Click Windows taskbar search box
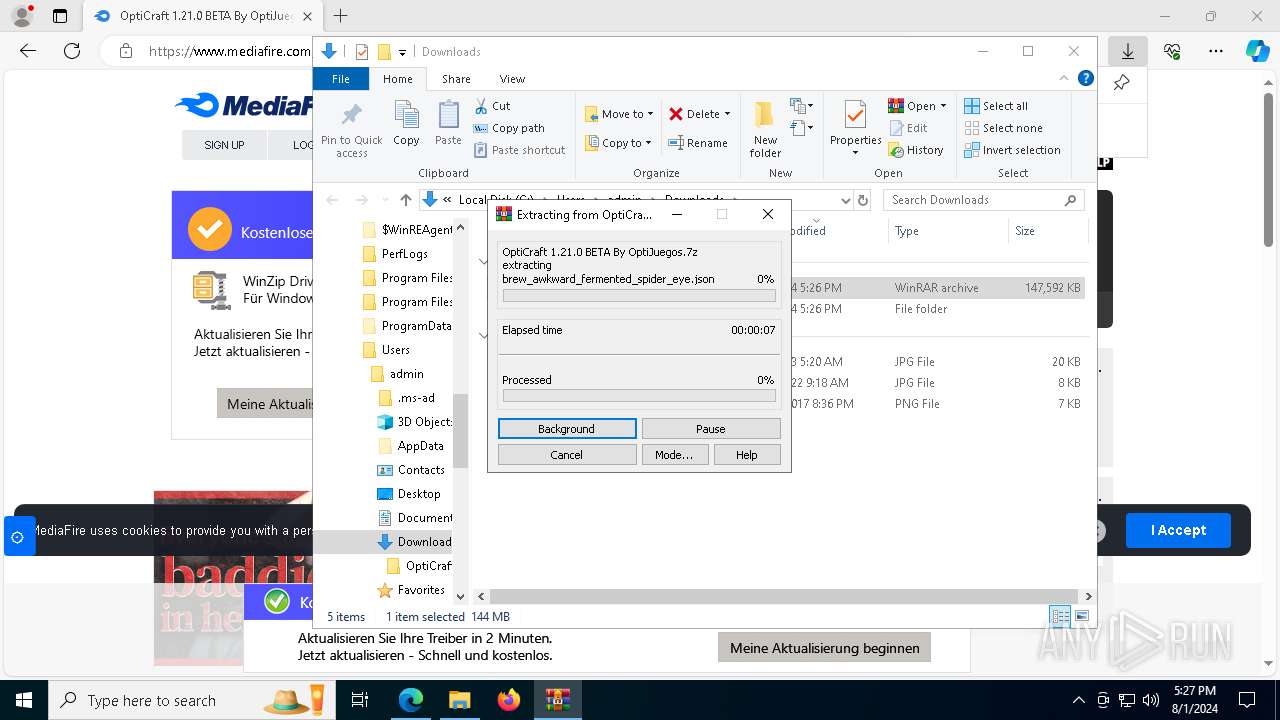Image resolution: width=1280 pixels, height=720 pixels. 192,700
